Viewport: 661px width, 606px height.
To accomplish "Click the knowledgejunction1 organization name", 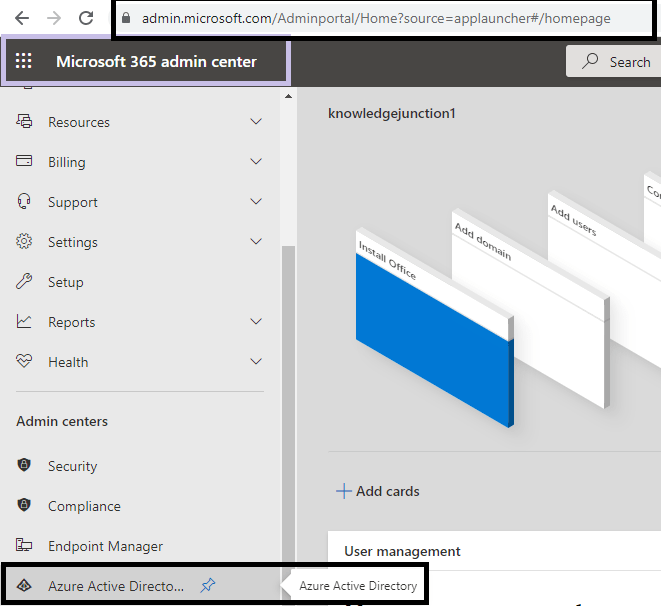I will pos(392,113).
